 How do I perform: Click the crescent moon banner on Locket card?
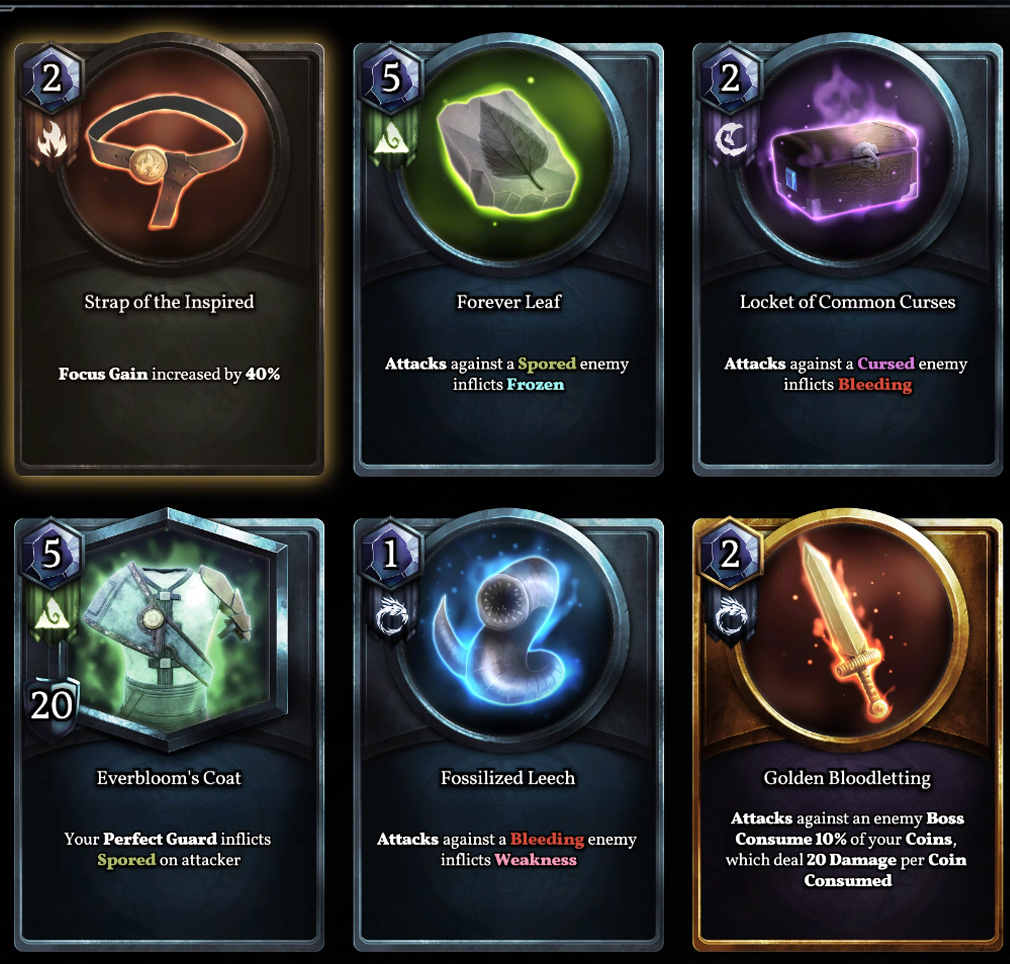pyautogui.click(x=730, y=141)
